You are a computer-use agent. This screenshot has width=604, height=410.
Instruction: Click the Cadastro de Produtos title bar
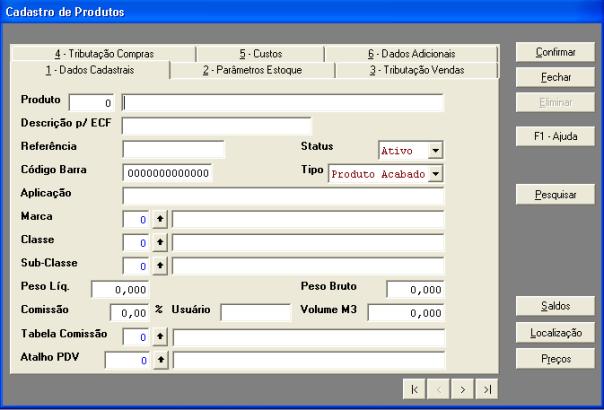point(302,12)
